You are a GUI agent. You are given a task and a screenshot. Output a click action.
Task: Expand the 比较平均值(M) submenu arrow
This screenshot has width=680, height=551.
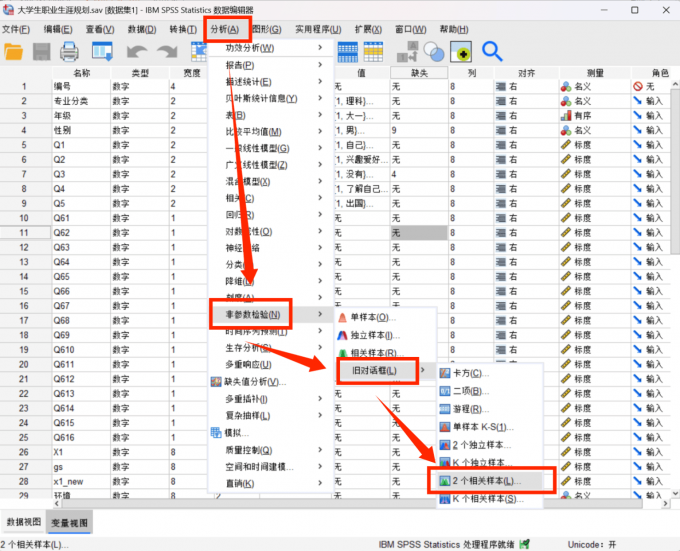click(320, 131)
